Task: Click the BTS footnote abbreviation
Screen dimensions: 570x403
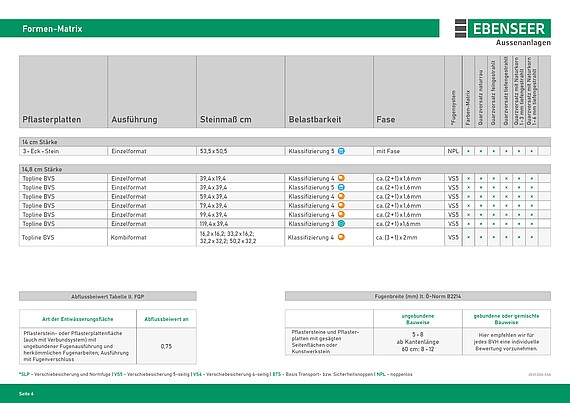Action: point(276,374)
